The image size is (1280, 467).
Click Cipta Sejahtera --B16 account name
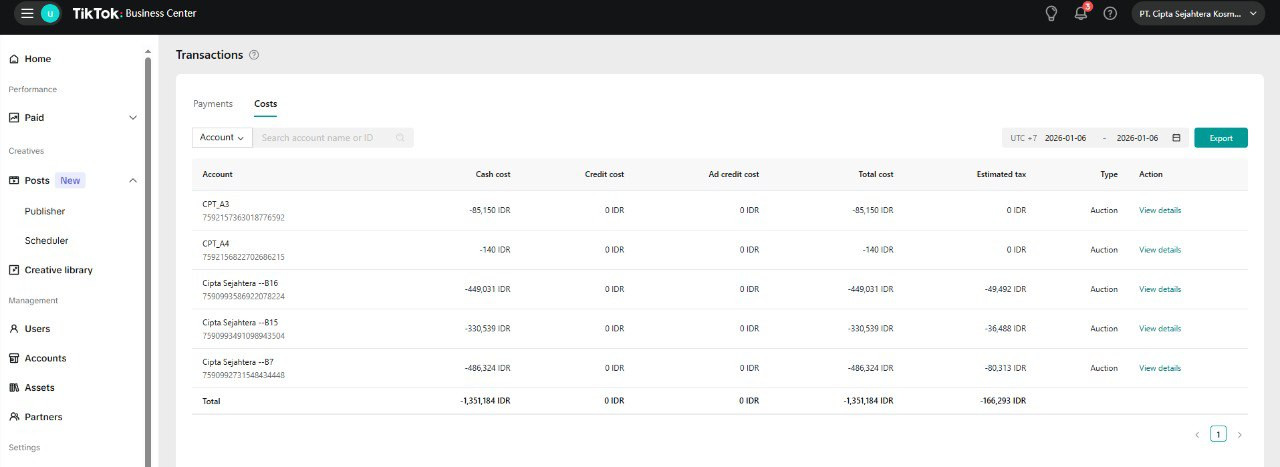click(x=240, y=283)
